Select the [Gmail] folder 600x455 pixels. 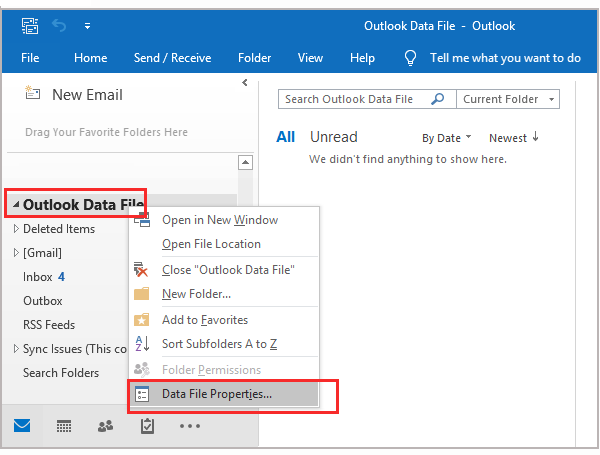click(42, 253)
